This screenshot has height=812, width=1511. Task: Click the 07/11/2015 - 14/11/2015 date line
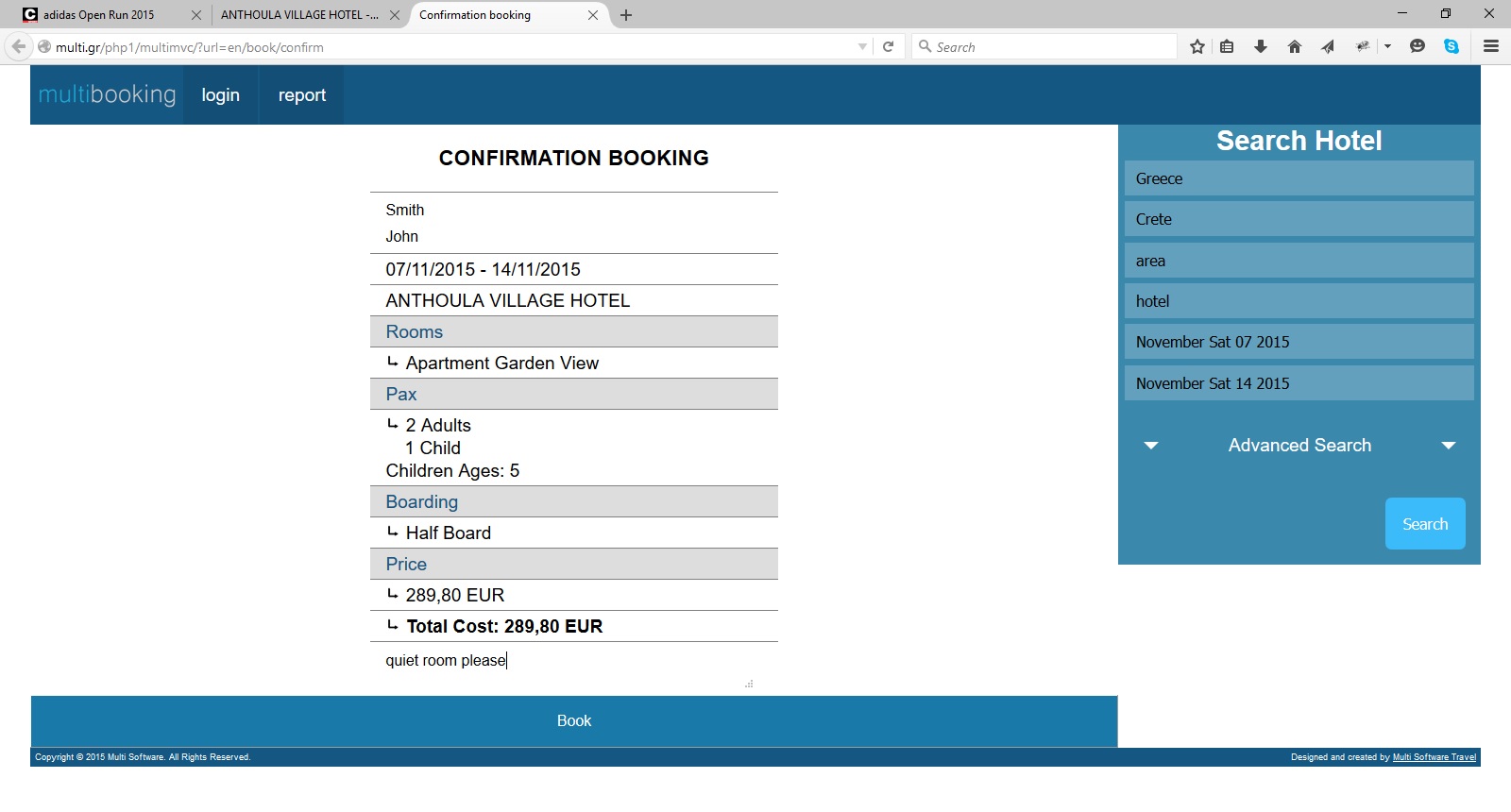tap(483, 269)
